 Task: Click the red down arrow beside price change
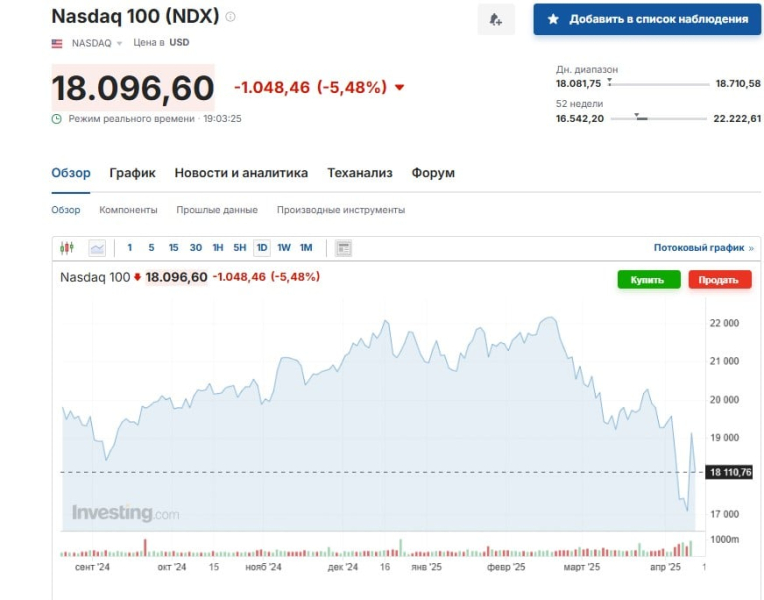click(x=400, y=87)
